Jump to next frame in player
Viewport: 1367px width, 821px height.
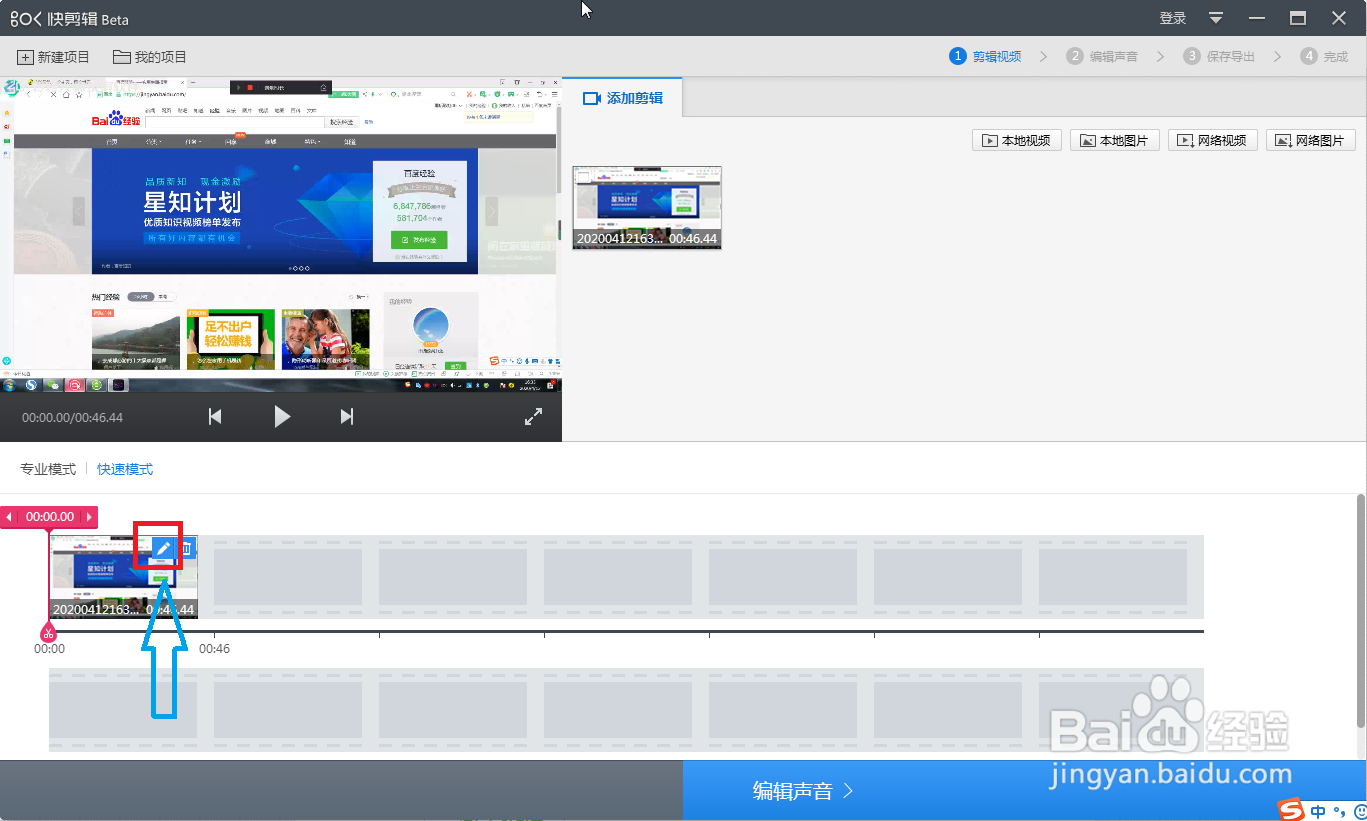347,417
